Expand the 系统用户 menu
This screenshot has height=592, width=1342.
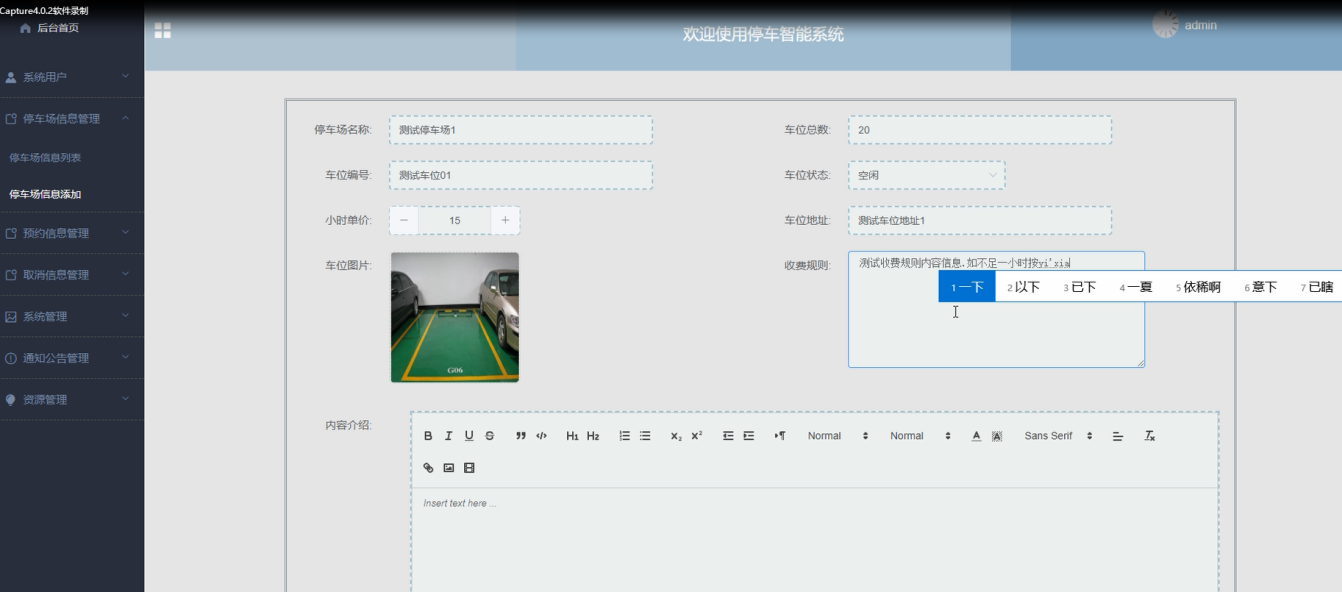click(x=72, y=77)
